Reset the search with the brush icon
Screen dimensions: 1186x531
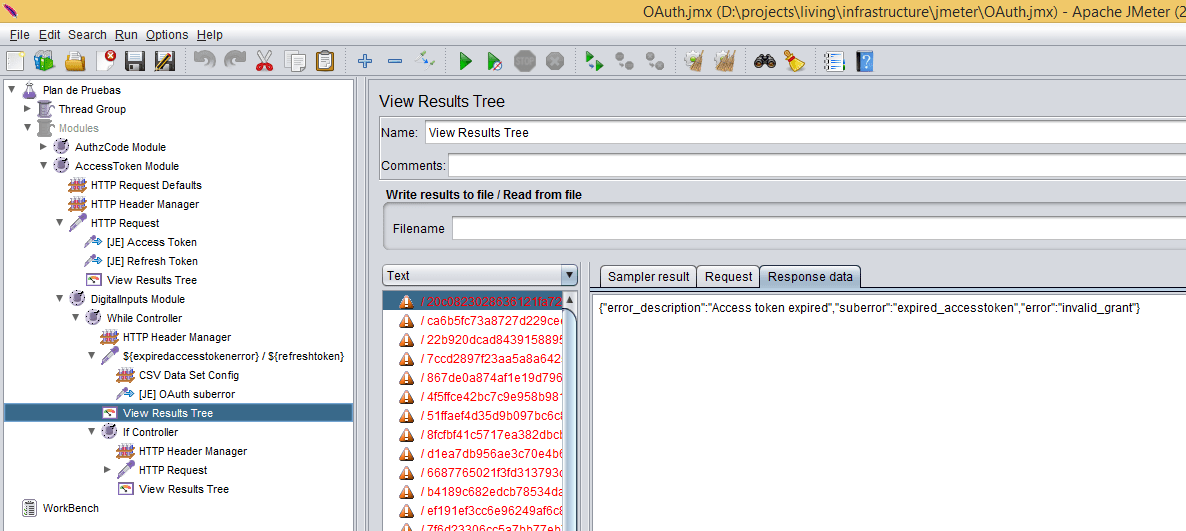pos(794,61)
